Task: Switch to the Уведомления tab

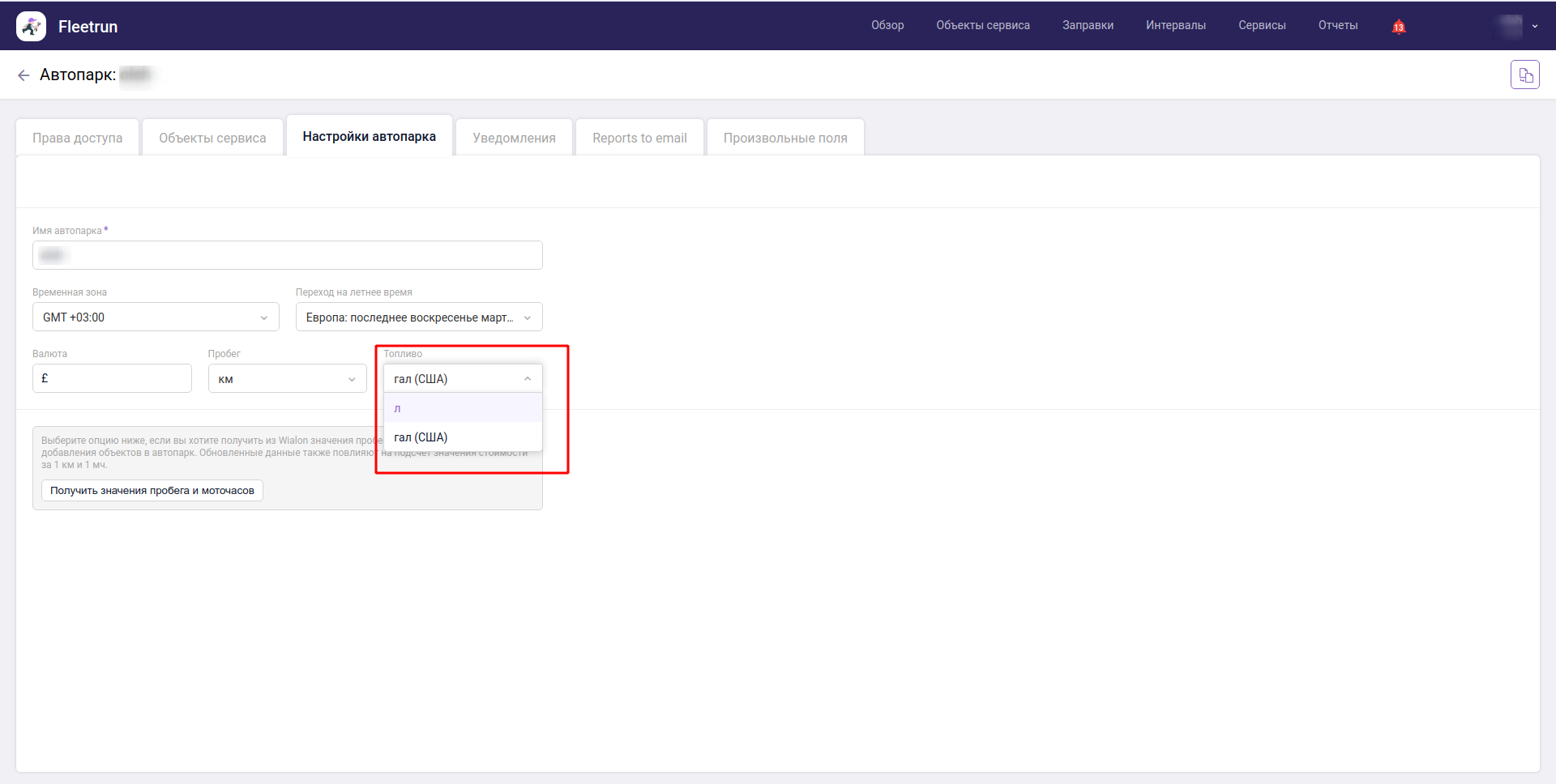Action: point(514,138)
